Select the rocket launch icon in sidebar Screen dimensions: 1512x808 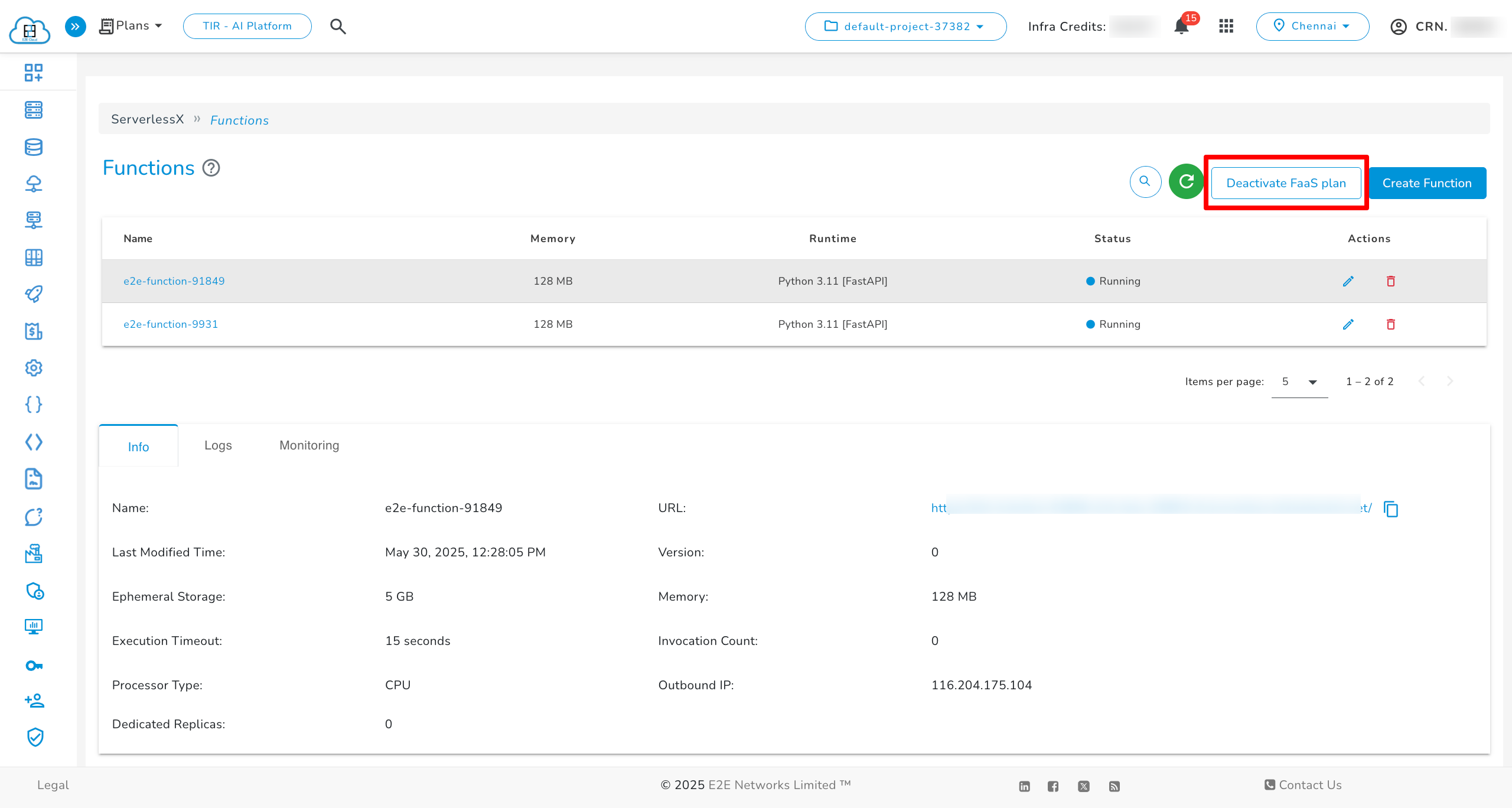[34, 294]
